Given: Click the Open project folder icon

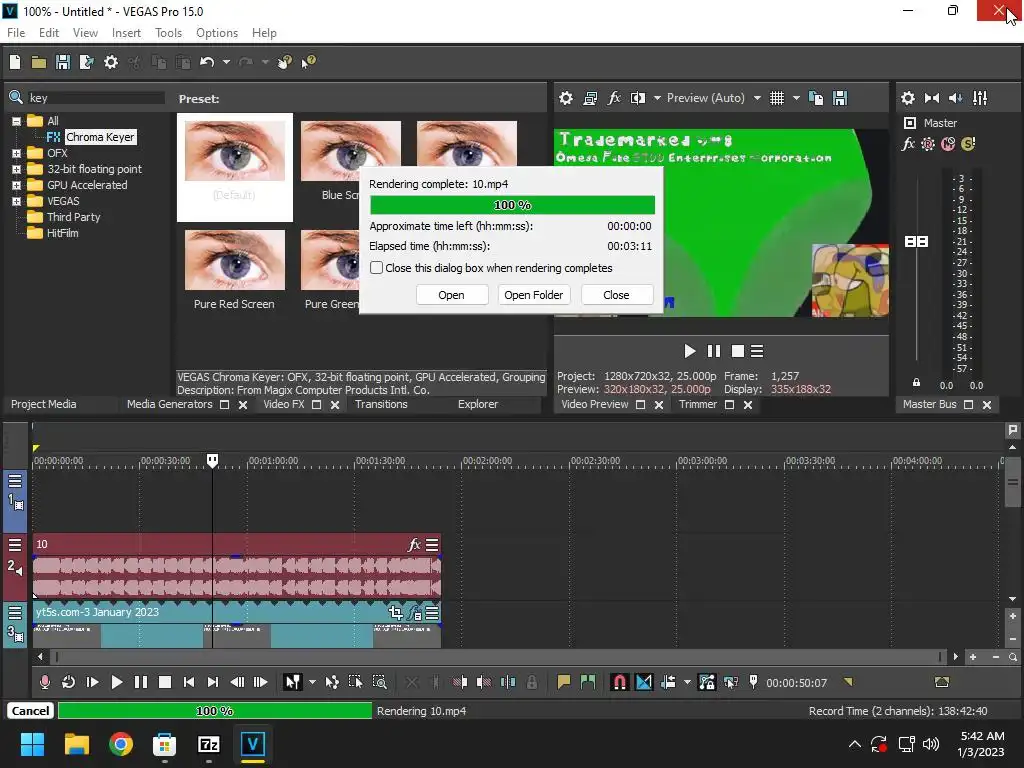Looking at the screenshot, I should (x=39, y=62).
